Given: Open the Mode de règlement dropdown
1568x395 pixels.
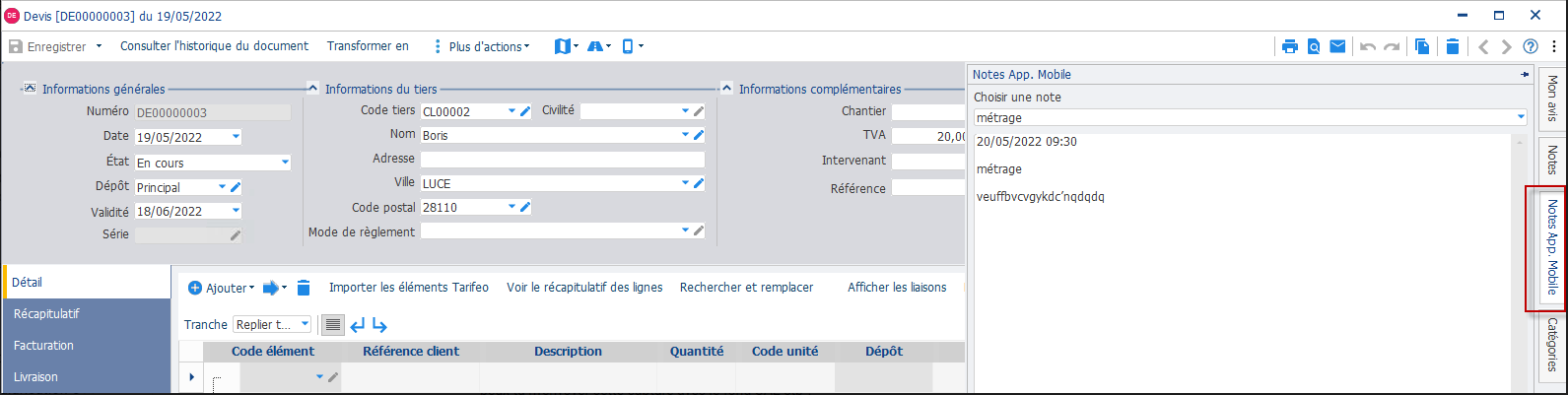Looking at the screenshot, I should pos(685,230).
